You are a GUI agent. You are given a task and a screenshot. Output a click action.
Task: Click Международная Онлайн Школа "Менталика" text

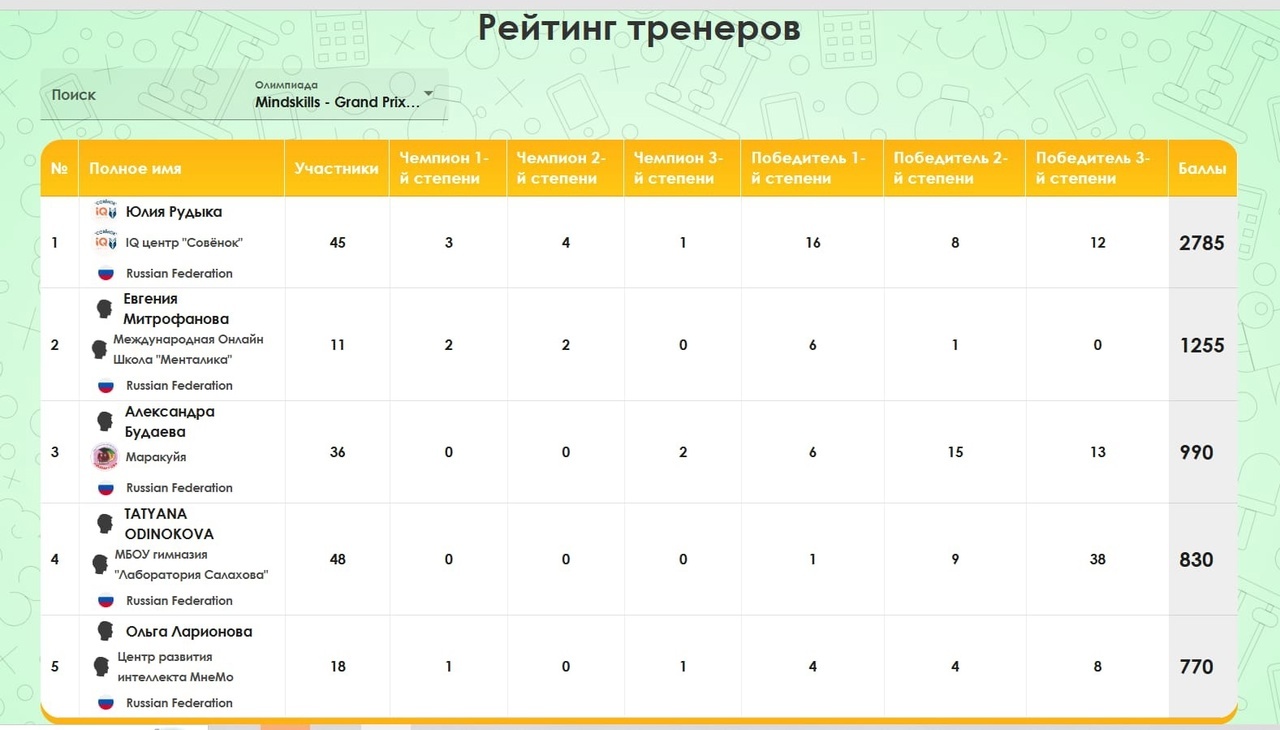[x=188, y=350]
